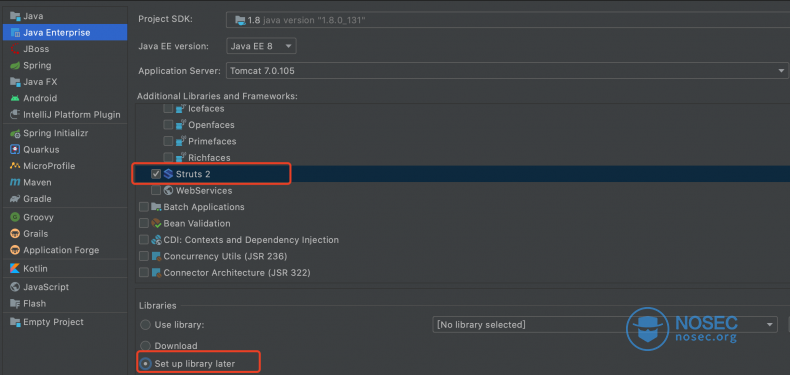
Task: Click the Batch Applications folder icon
Action: pyautogui.click(x=156, y=207)
